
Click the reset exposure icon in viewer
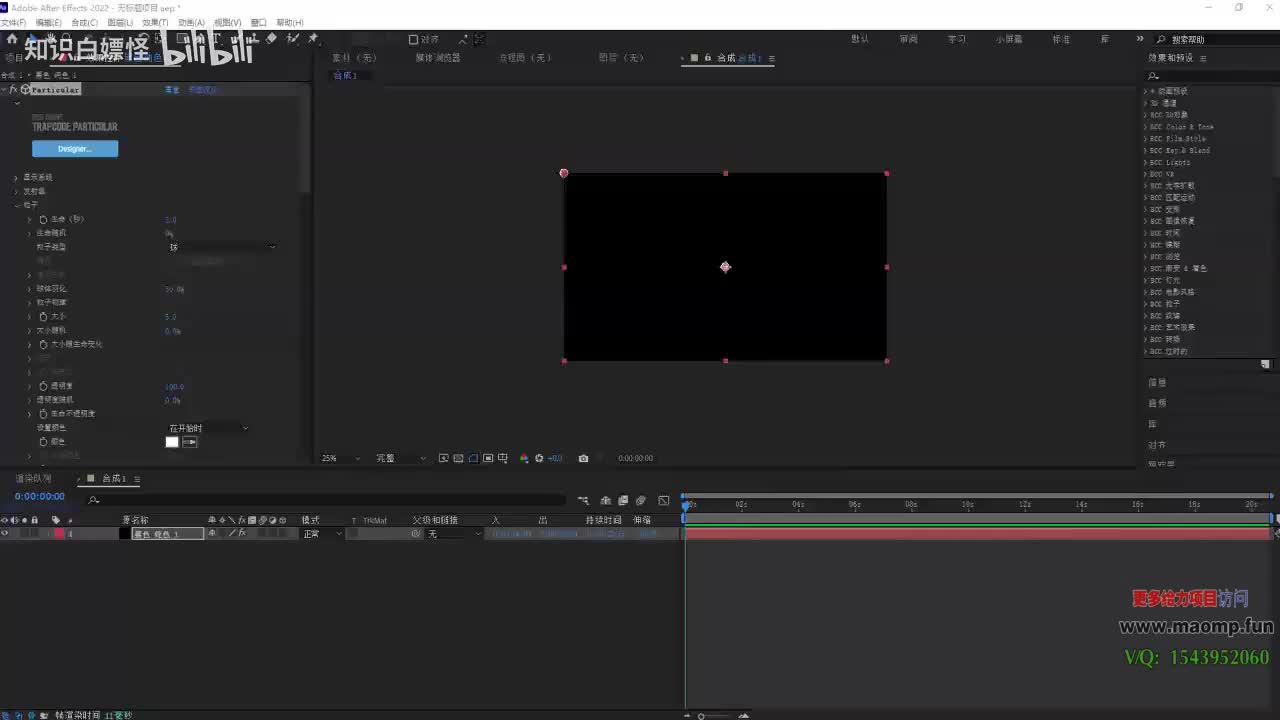click(539, 458)
